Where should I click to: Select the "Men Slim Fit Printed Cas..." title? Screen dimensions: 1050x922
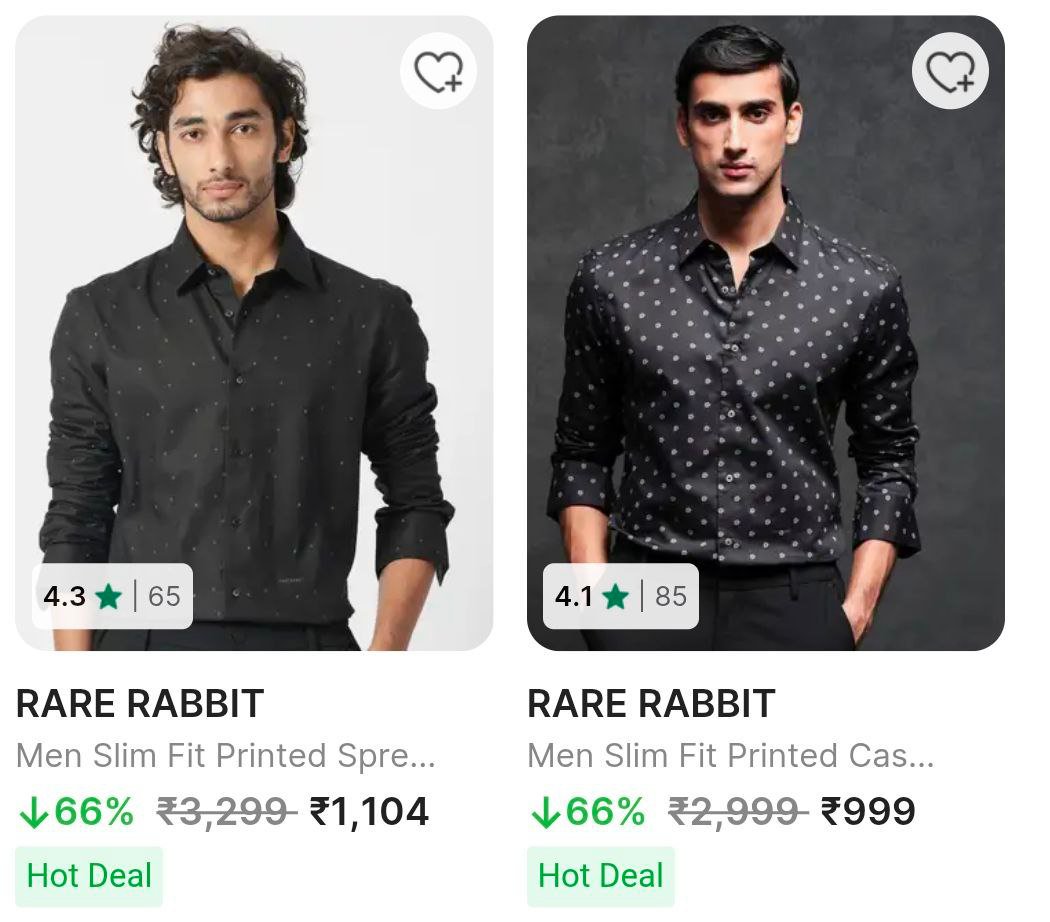tap(731, 756)
